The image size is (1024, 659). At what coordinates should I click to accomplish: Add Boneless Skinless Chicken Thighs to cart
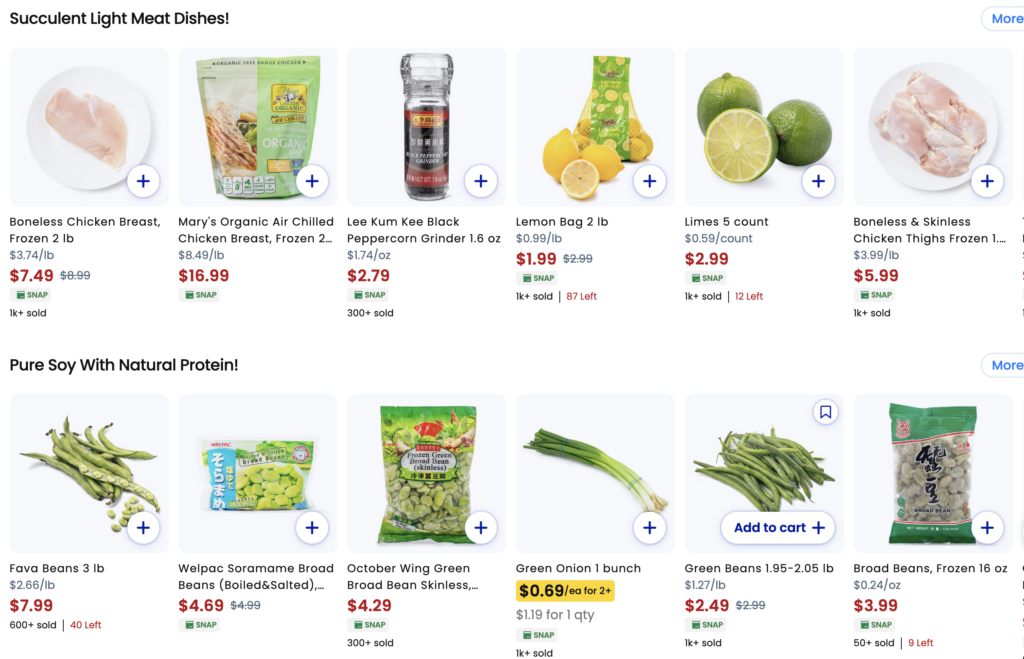click(988, 181)
